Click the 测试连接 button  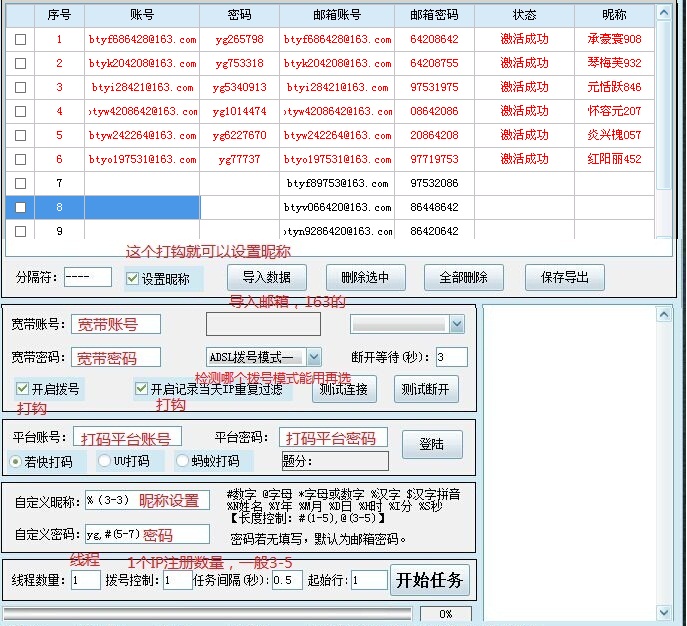coord(345,389)
